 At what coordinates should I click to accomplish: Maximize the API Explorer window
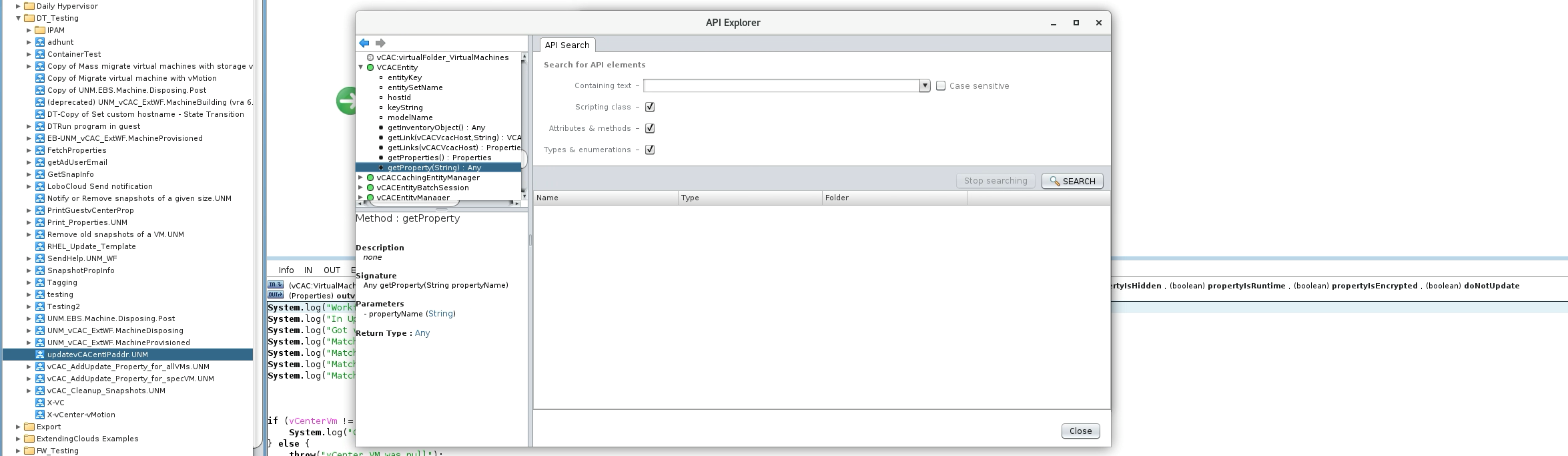[x=1076, y=23]
